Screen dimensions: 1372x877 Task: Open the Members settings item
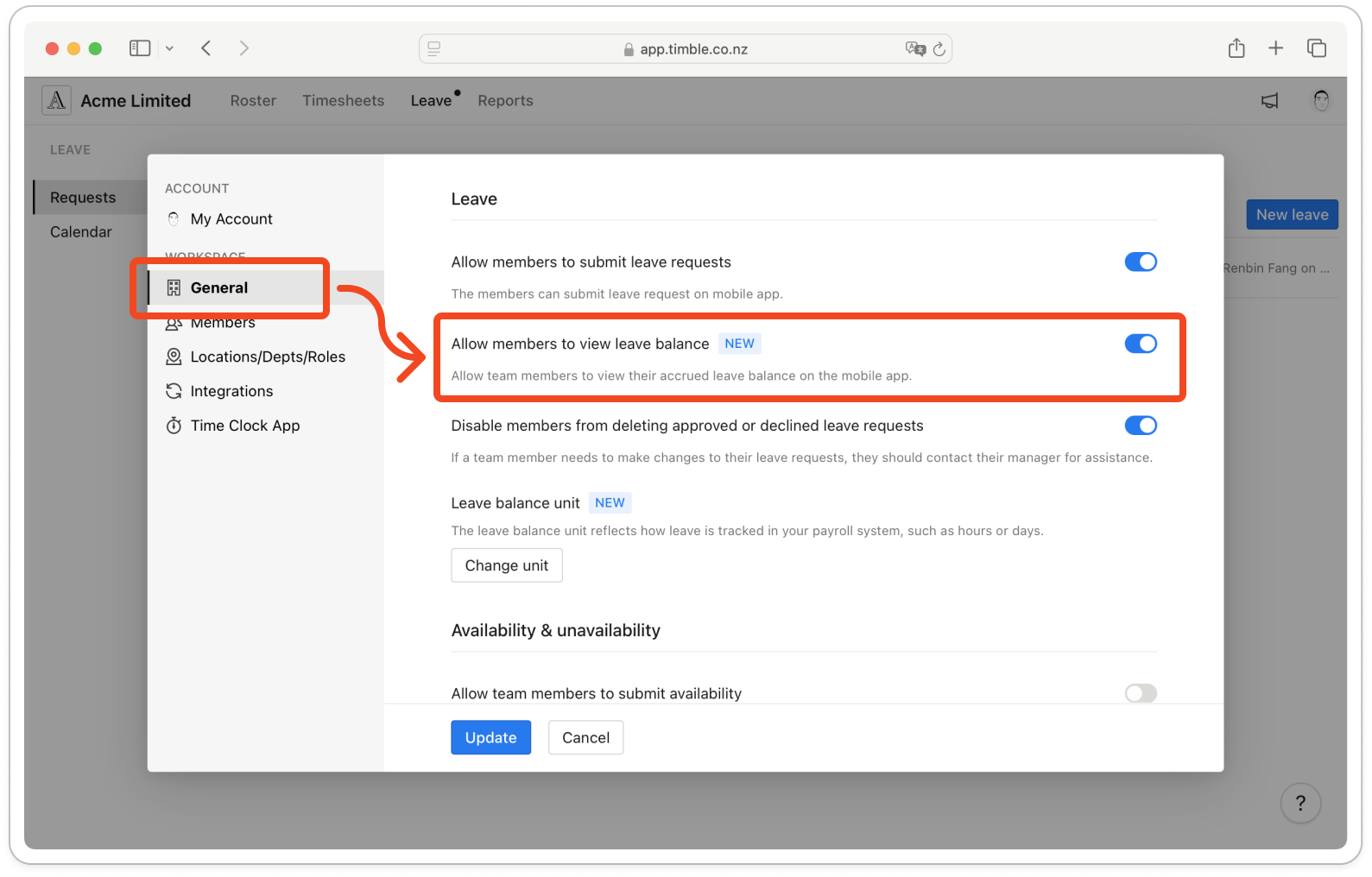(223, 323)
